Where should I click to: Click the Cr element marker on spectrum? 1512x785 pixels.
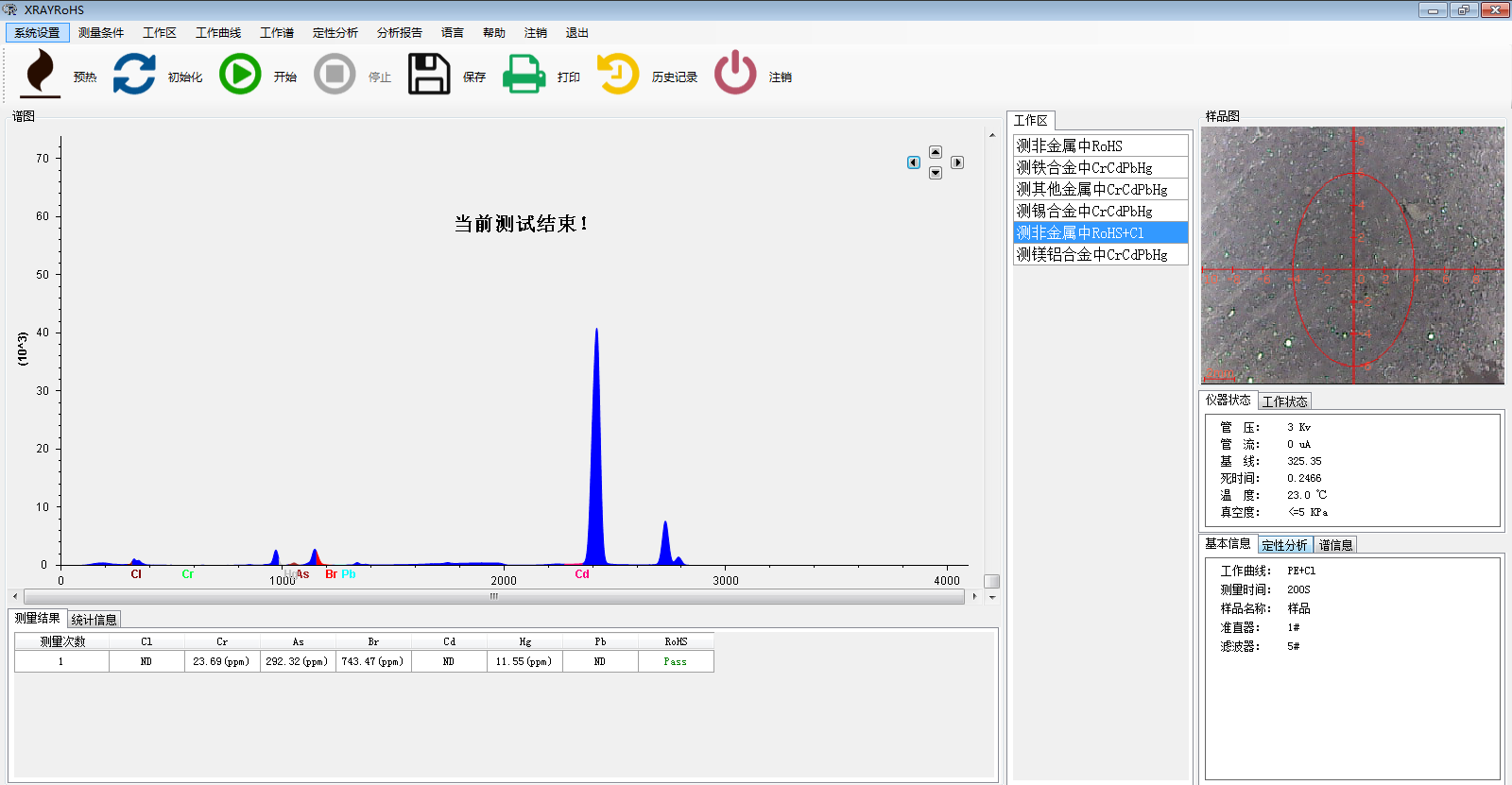pos(188,574)
